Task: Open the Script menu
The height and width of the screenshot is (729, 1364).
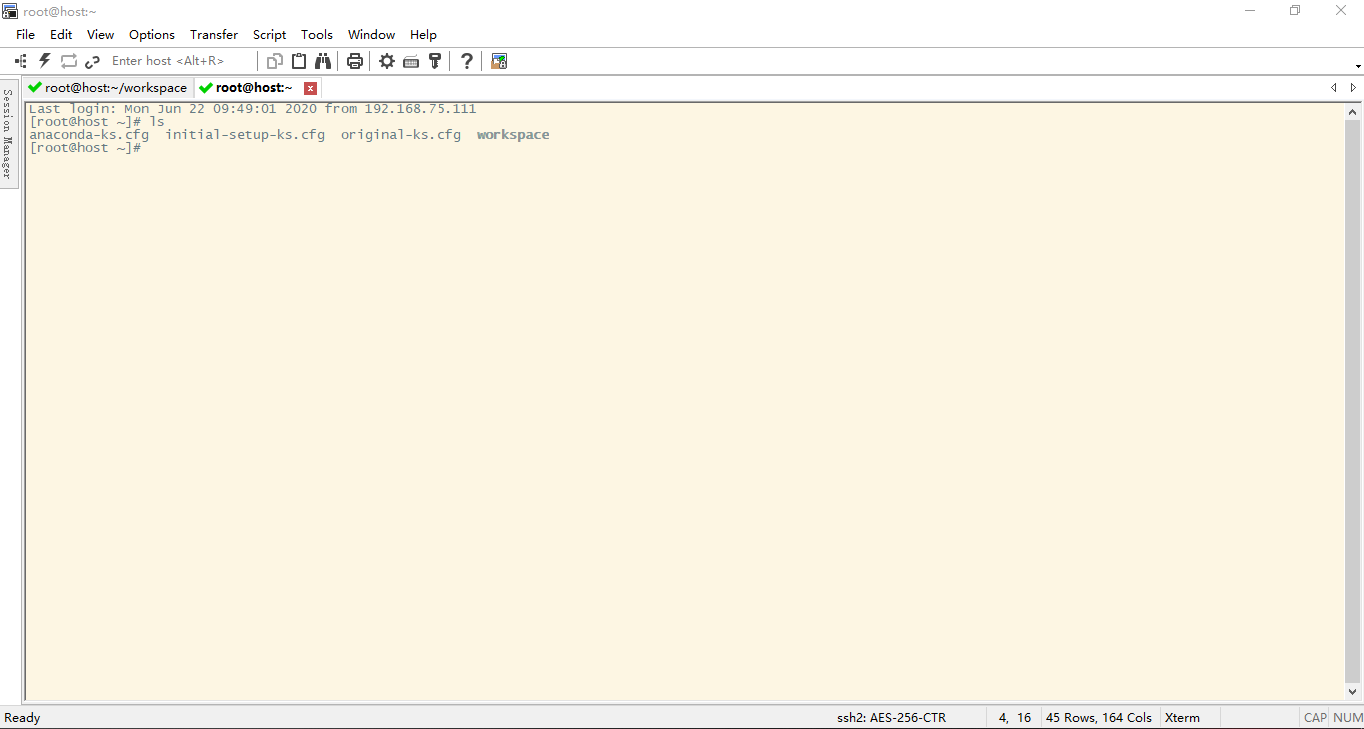Action: [x=269, y=34]
